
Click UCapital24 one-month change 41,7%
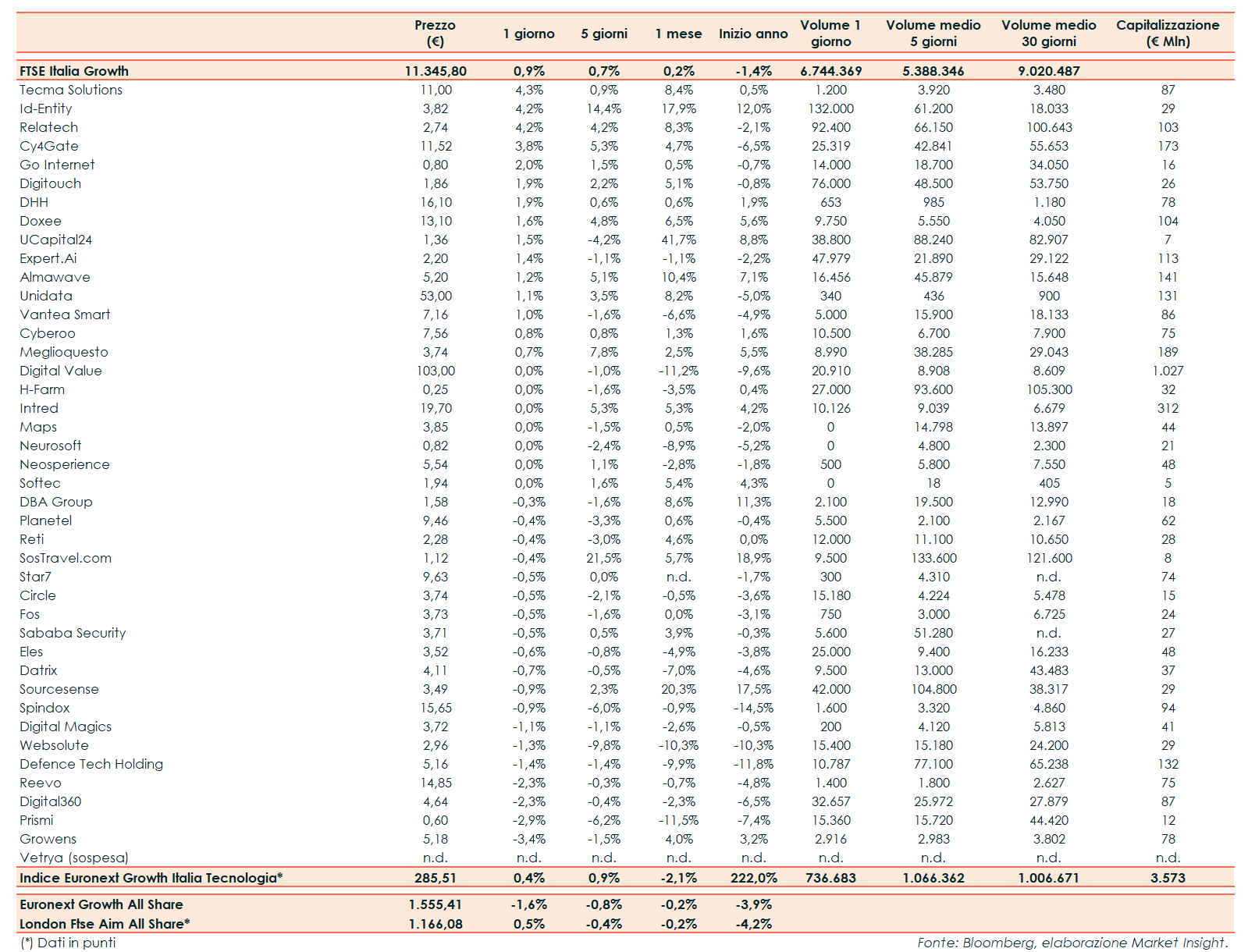tap(679, 240)
